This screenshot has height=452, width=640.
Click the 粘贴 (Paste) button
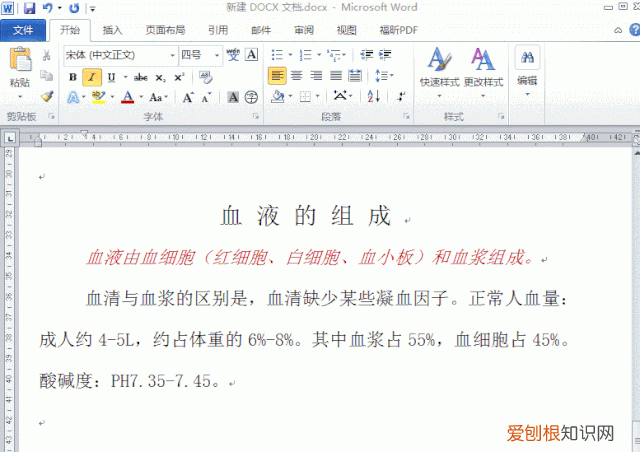[20, 67]
